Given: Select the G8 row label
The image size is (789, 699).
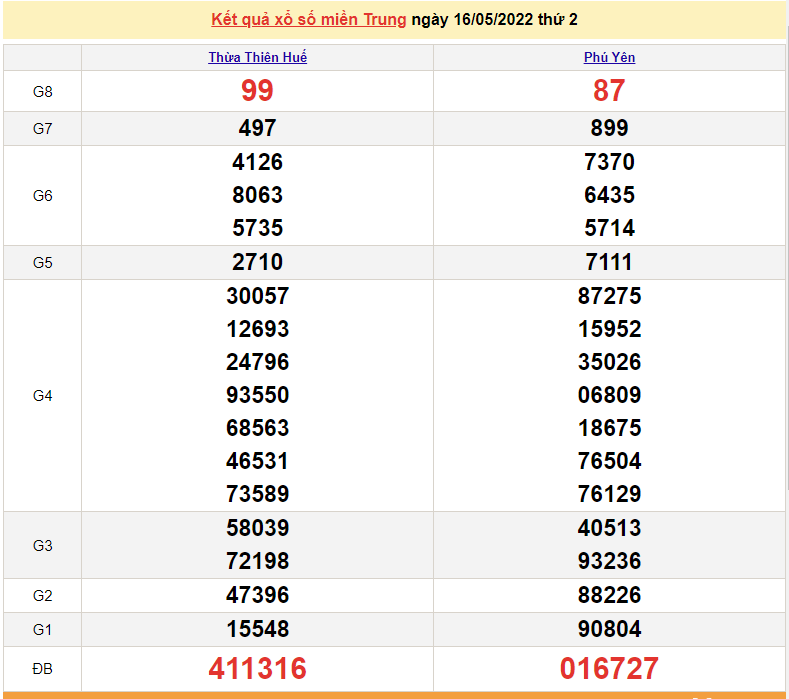Looking at the screenshot, I should [42, 92].
